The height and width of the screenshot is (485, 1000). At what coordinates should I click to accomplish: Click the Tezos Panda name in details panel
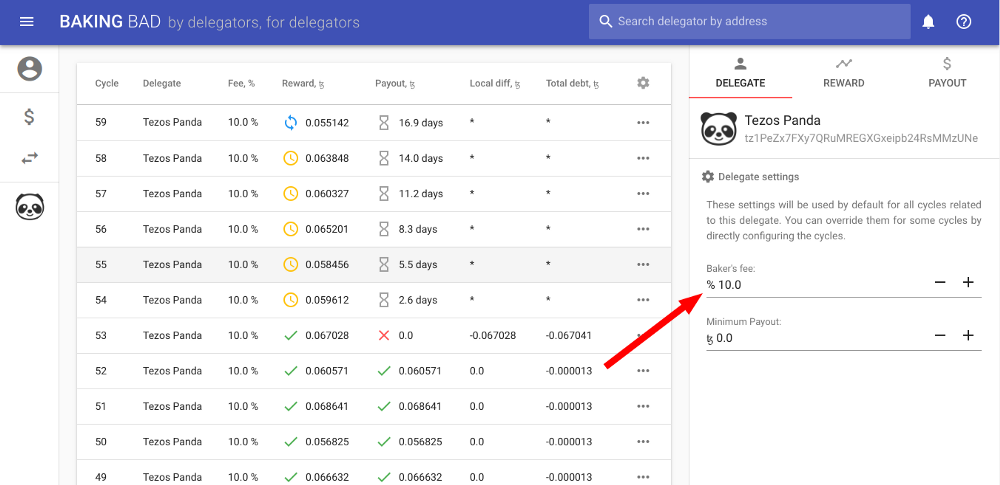point(783,120)
